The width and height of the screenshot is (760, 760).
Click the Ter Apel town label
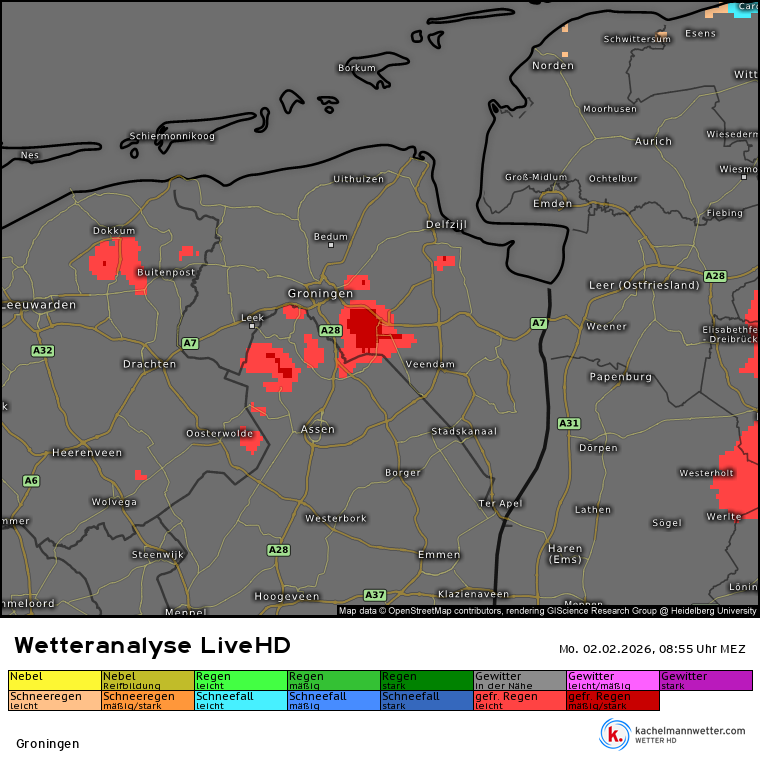pos(501,504)
